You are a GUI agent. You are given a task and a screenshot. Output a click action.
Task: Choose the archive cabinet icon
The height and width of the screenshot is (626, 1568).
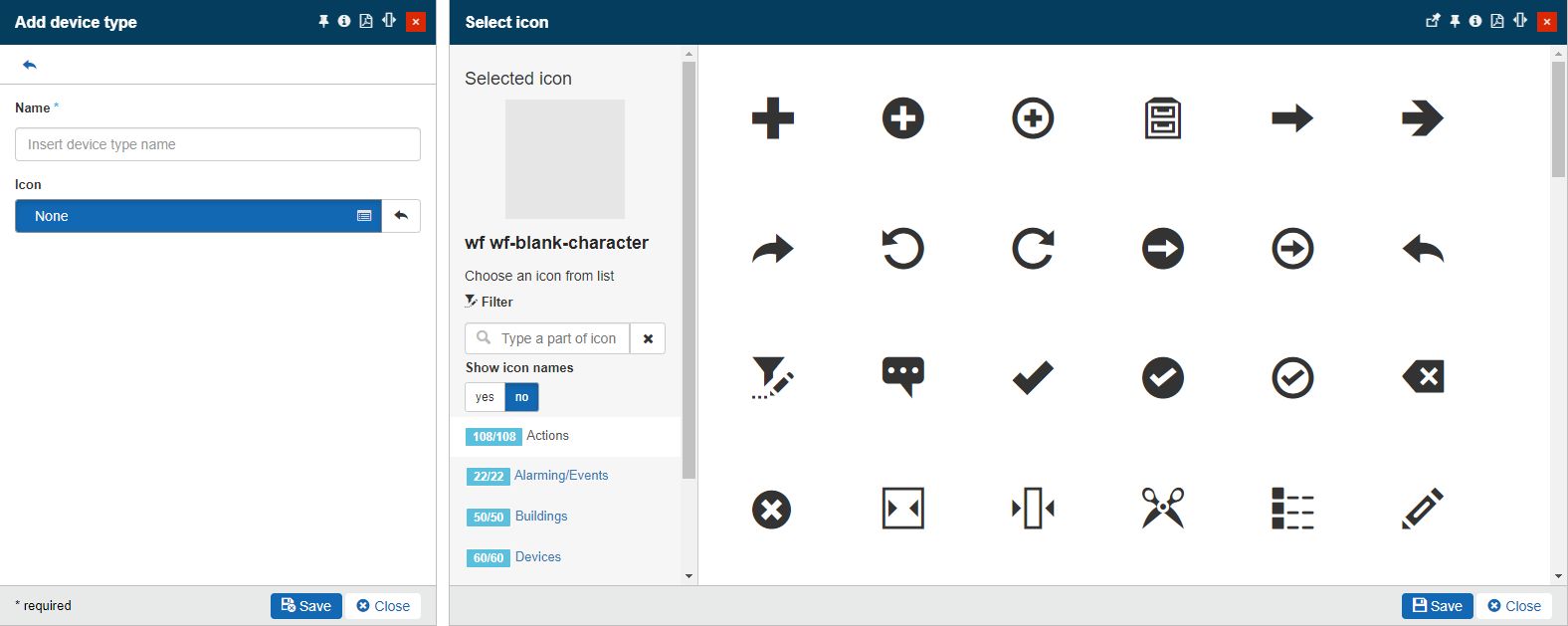[x=1162, y=118]
